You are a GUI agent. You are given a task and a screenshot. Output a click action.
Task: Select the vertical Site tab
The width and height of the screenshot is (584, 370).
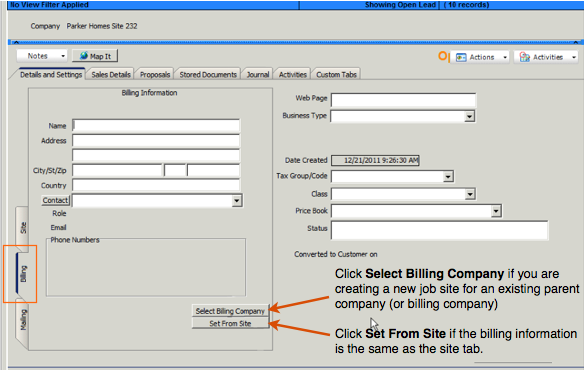22,227
